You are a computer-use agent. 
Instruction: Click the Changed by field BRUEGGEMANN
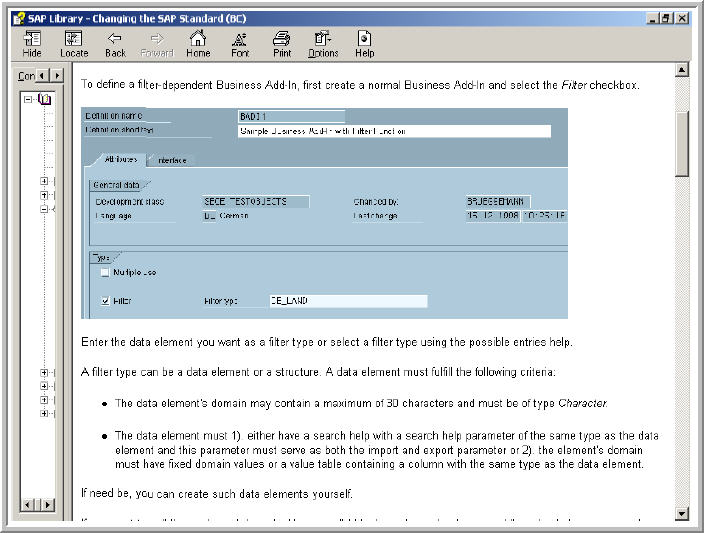click(498, 202)
